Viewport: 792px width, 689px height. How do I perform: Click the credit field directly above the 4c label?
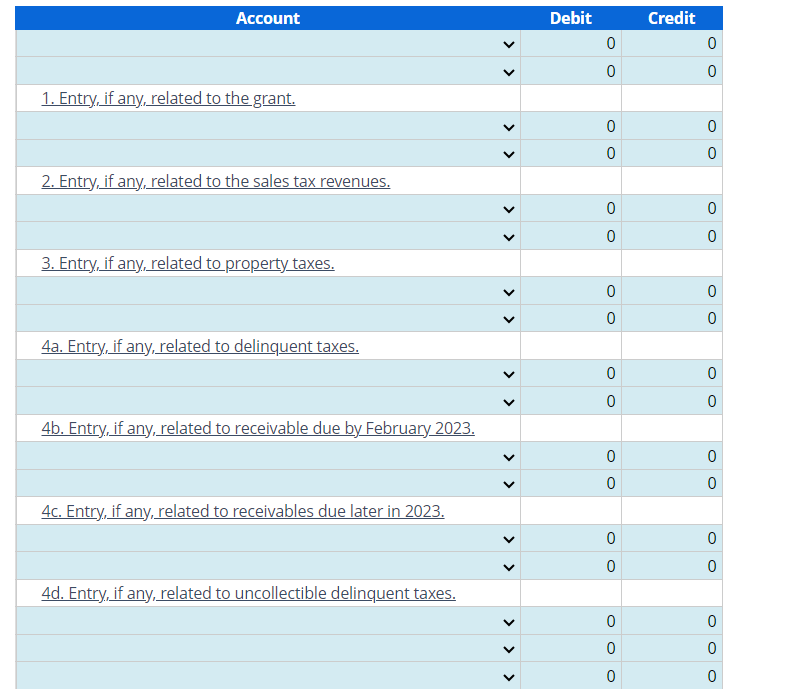pos(672,483)
